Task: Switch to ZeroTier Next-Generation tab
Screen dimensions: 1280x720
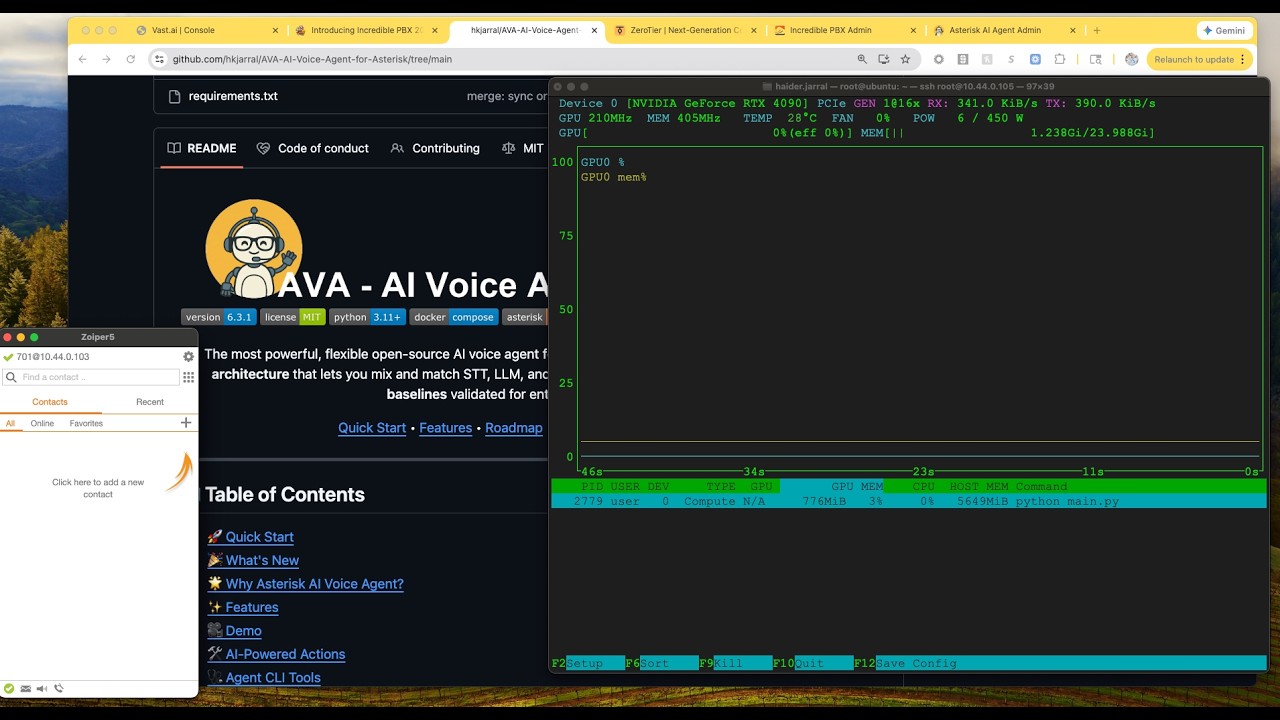Action: pos(686,30)
